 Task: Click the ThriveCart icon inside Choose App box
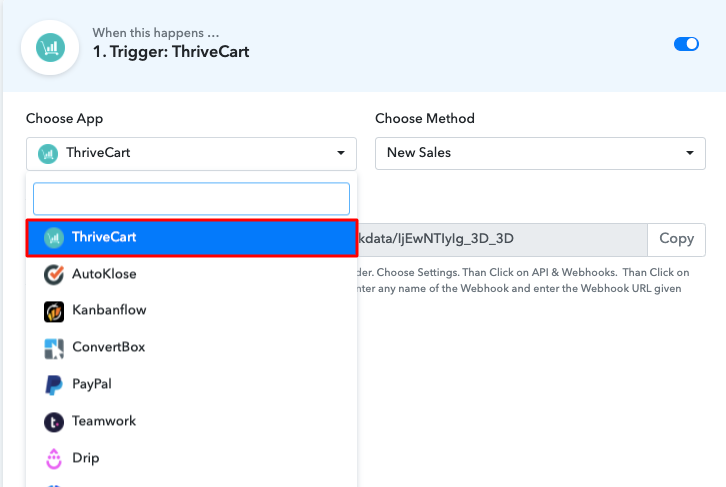point(48,154)
